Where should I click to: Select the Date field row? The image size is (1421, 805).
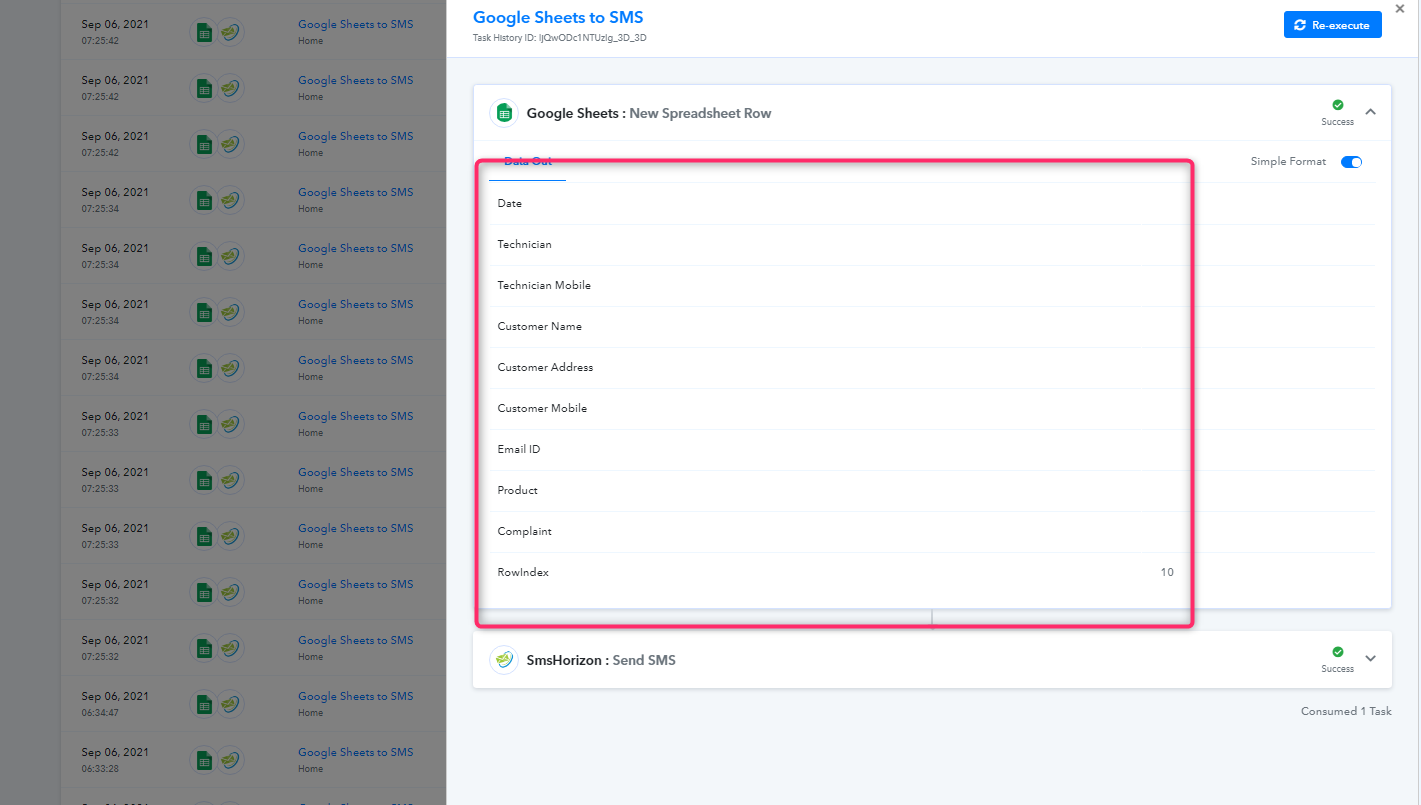click(x=932, y=204)
